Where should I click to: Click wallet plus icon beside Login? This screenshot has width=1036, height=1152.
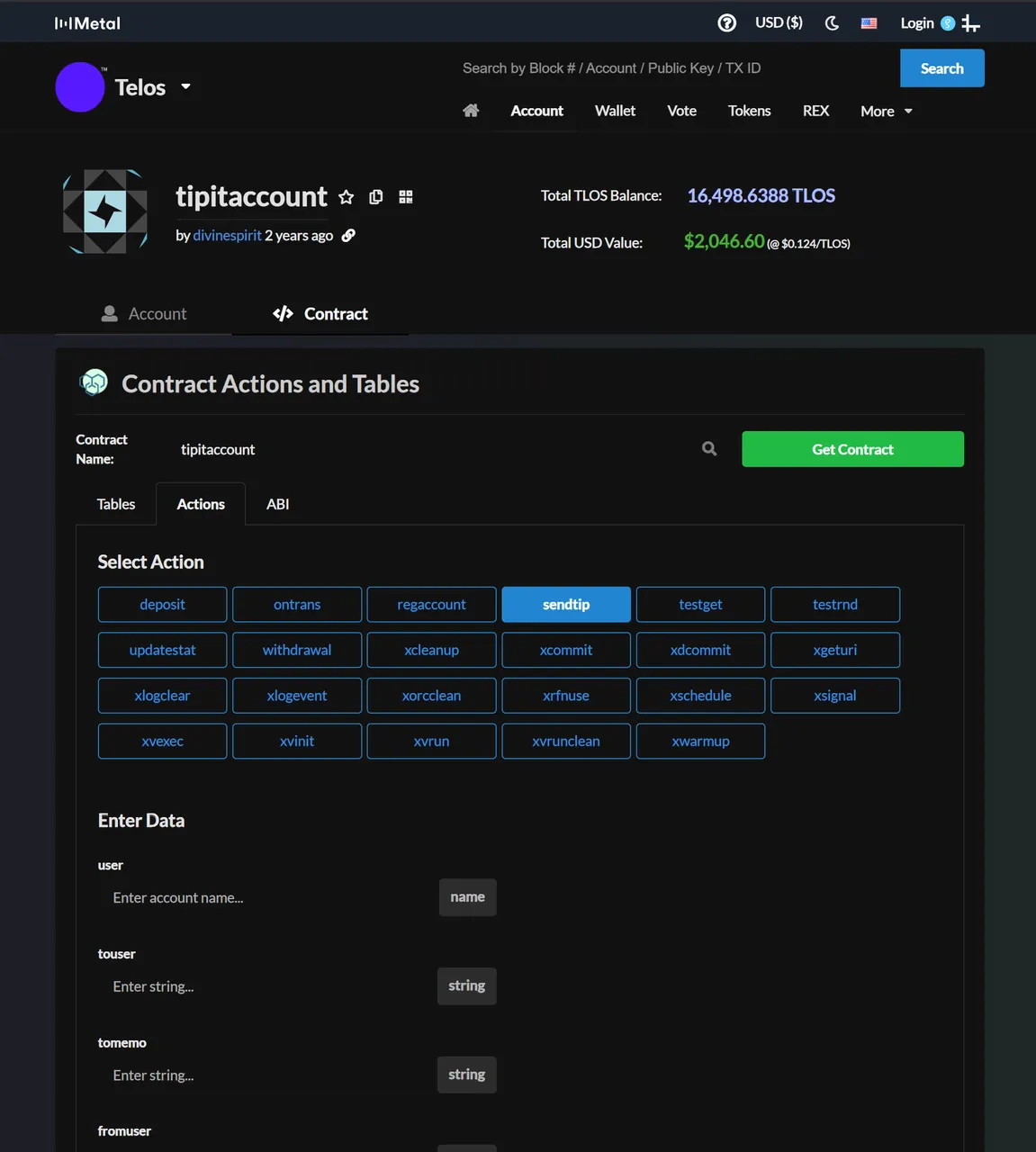970,23
